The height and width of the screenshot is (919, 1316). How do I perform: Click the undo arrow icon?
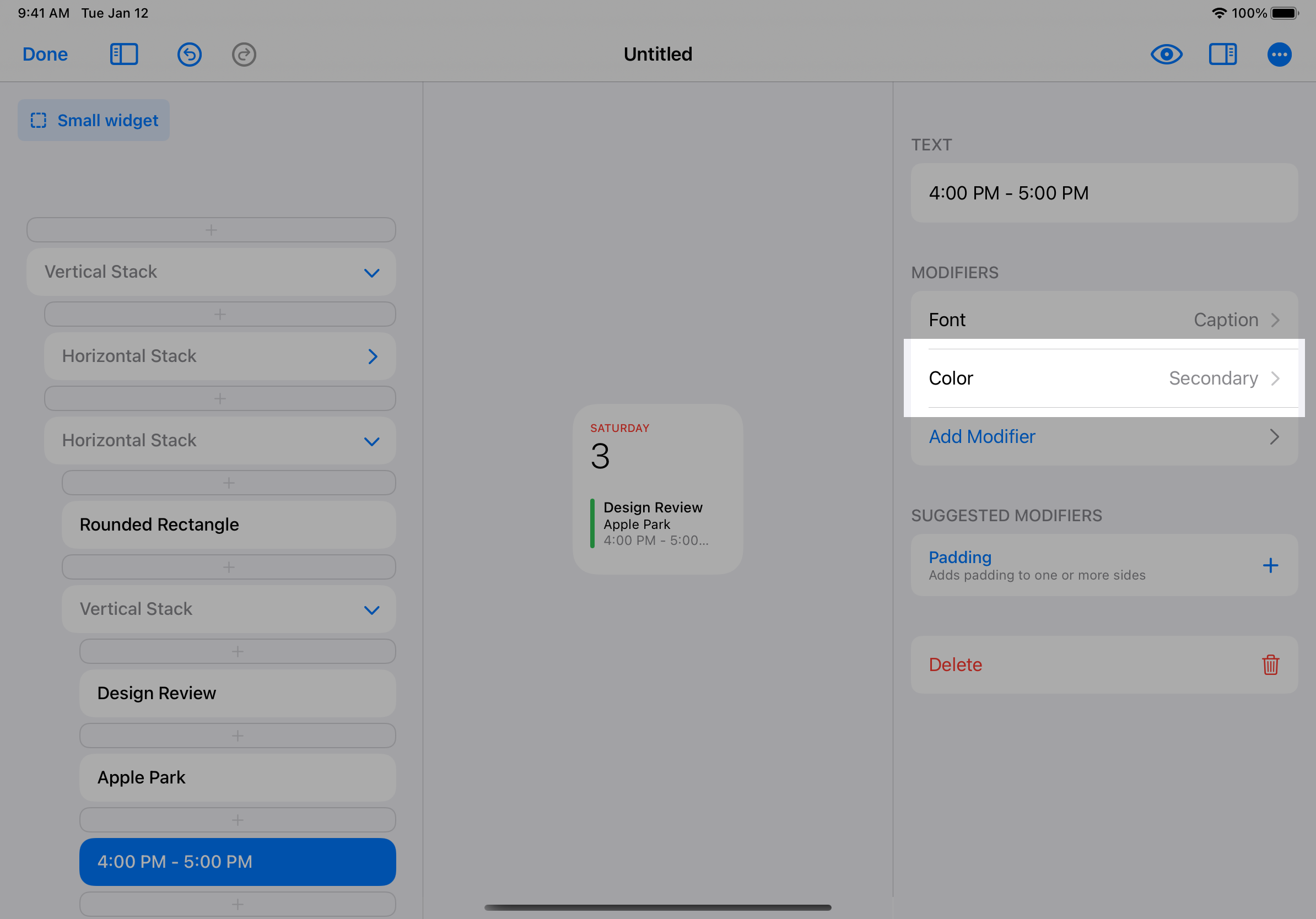[189, 55]
